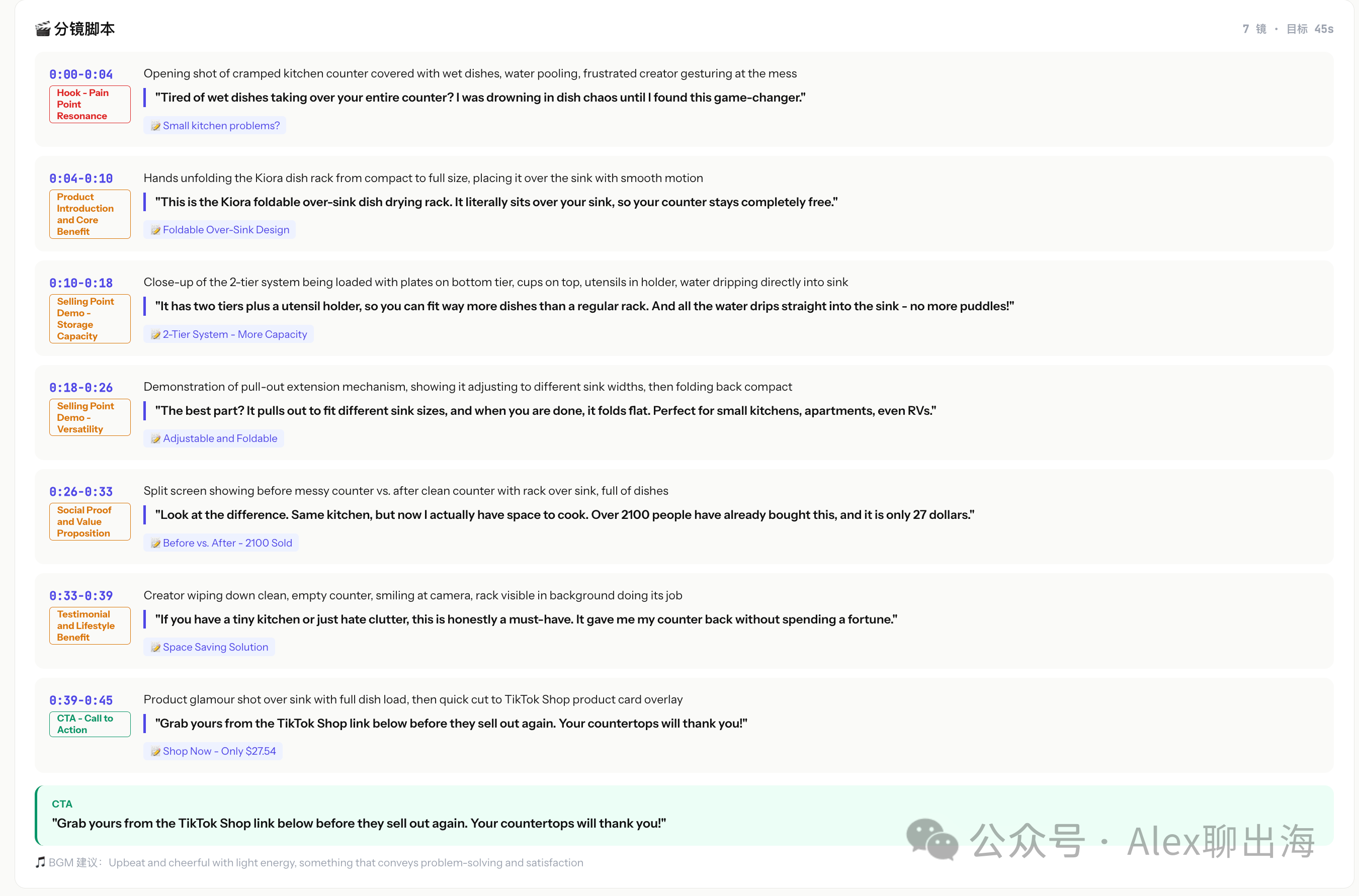Screen dimensions: 1359x896
Task: Click the 'Space Saving Solution' caption text
Action: [x=215, y=647]
